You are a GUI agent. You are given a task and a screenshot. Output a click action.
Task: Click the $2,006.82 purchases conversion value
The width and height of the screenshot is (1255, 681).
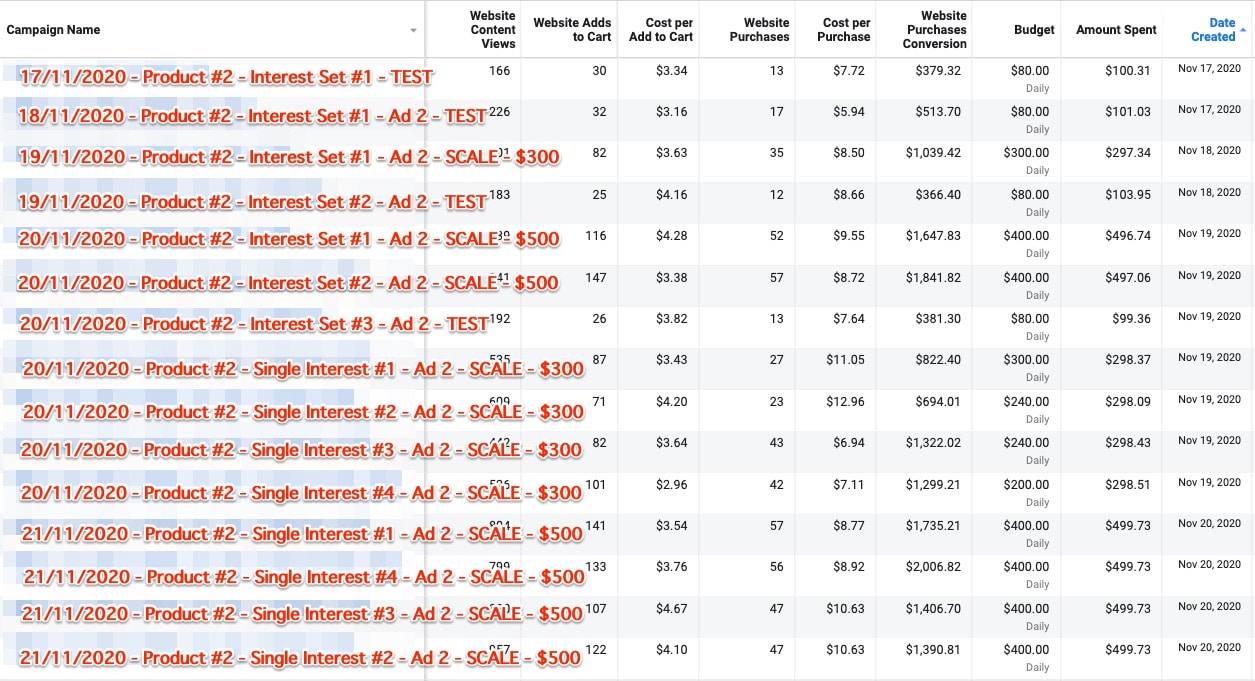click(933, 567)
